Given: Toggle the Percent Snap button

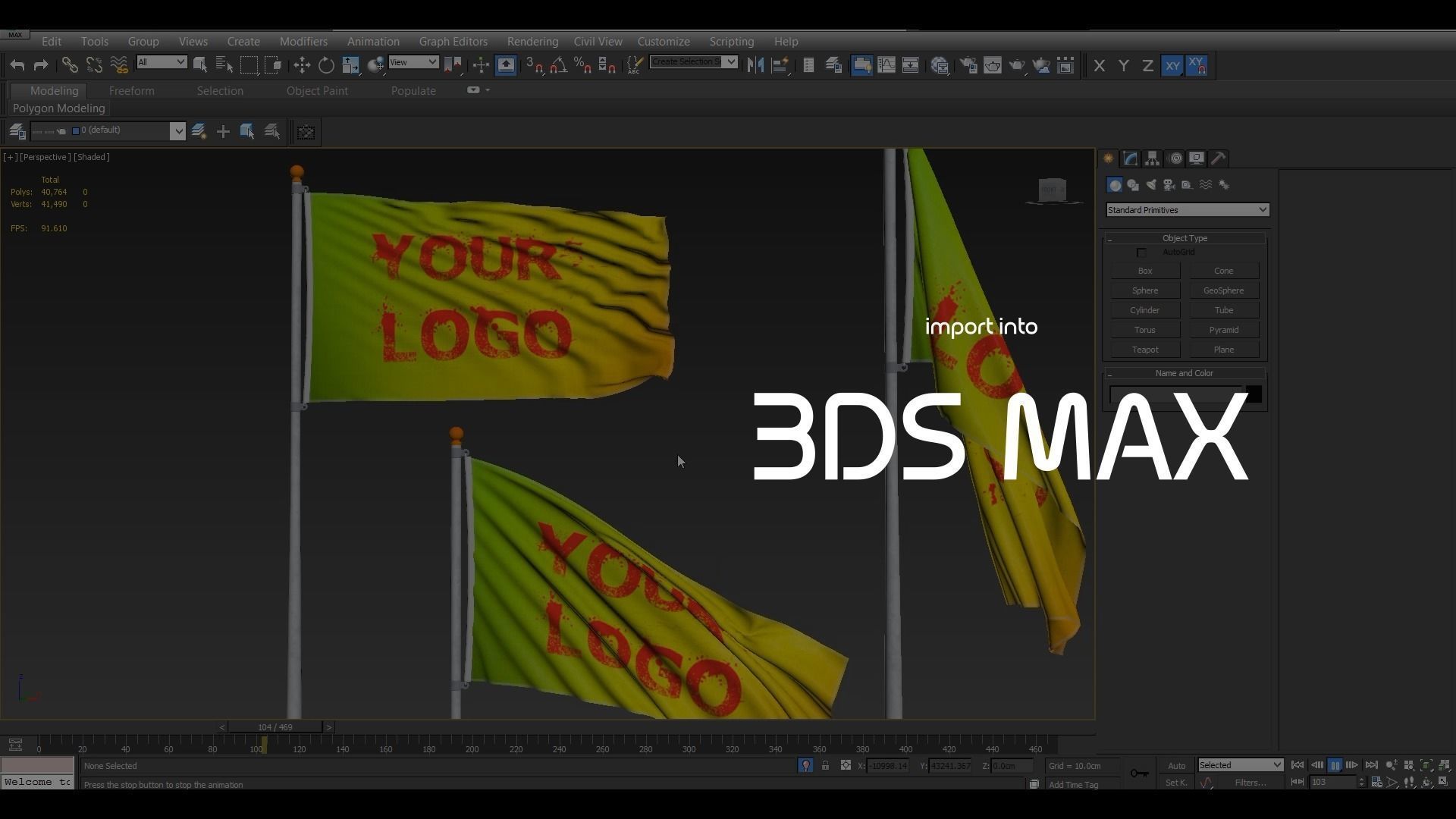Looking at the screenshot, I should [x=582, y=66].
